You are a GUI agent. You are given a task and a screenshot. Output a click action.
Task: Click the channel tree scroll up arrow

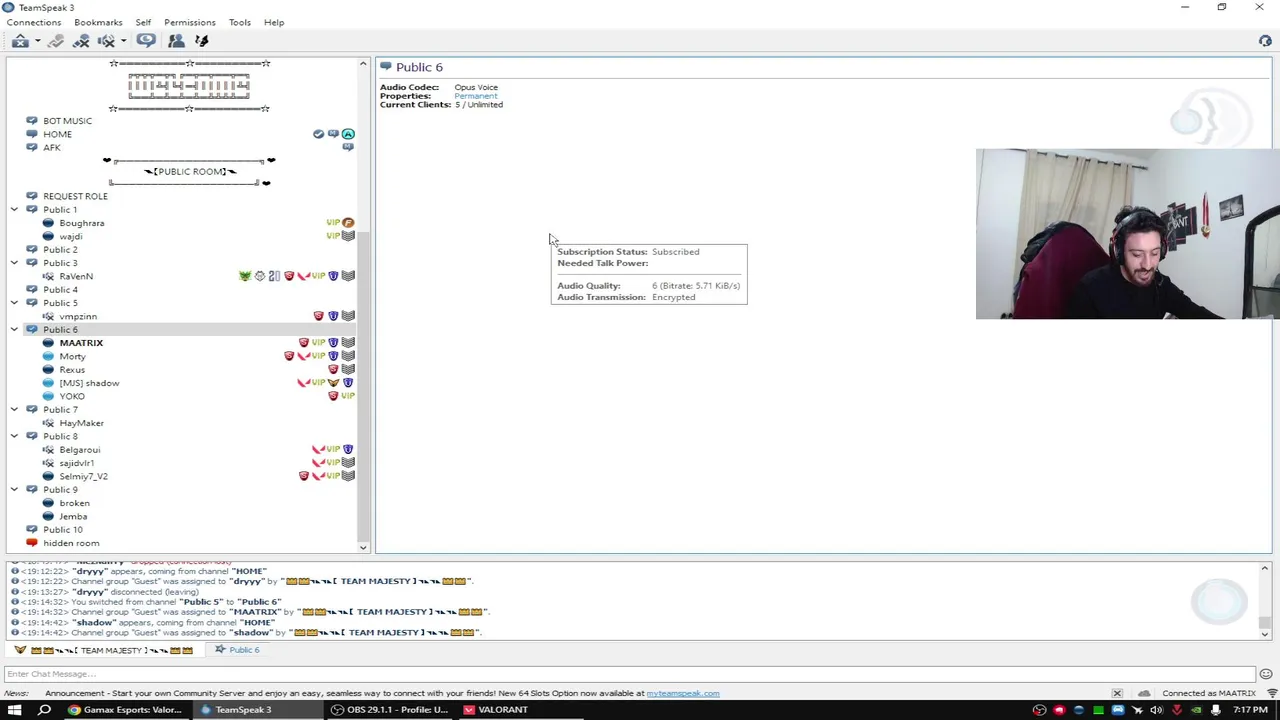363,64
